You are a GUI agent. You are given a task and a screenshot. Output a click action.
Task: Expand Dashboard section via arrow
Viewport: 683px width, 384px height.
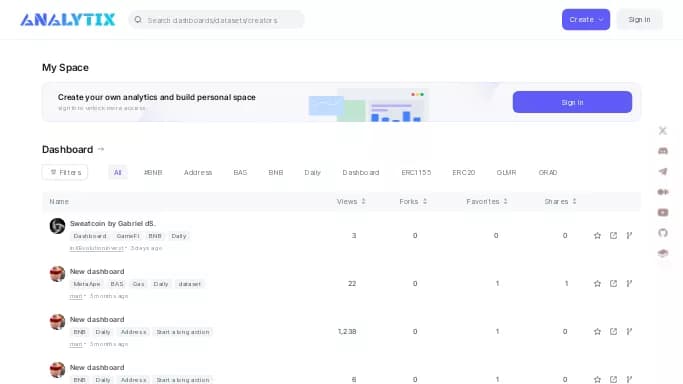(x=101, y=149)
